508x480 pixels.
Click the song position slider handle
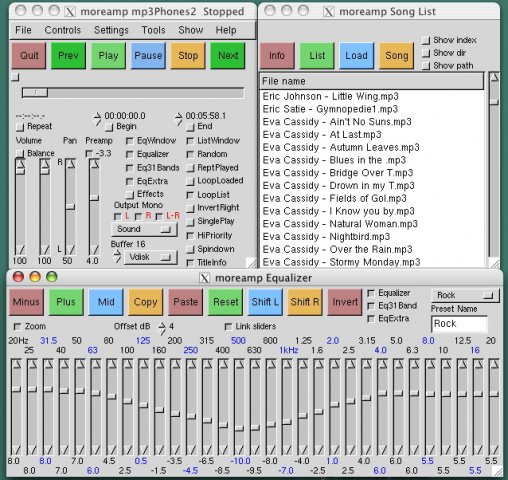tap(35, 93)
